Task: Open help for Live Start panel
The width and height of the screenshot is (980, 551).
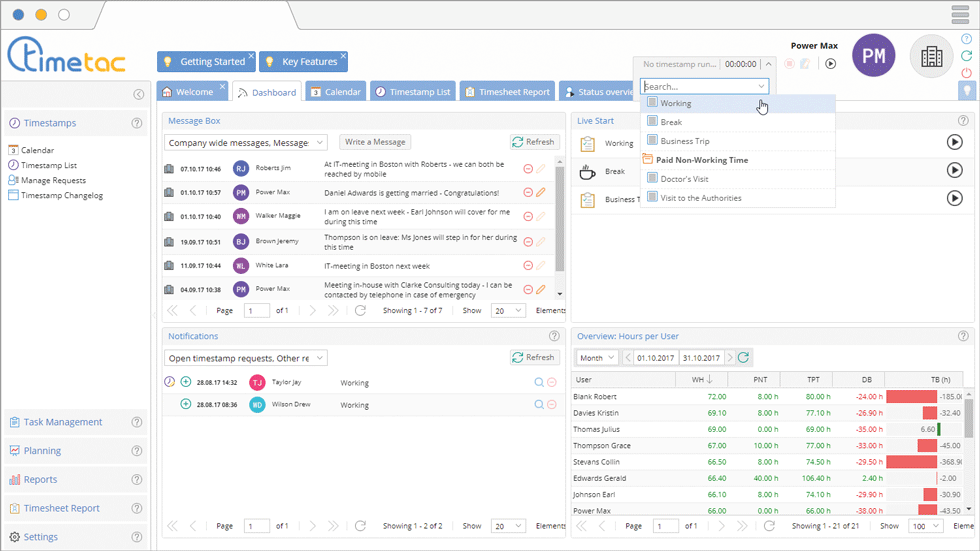Action: click(963, 121)
